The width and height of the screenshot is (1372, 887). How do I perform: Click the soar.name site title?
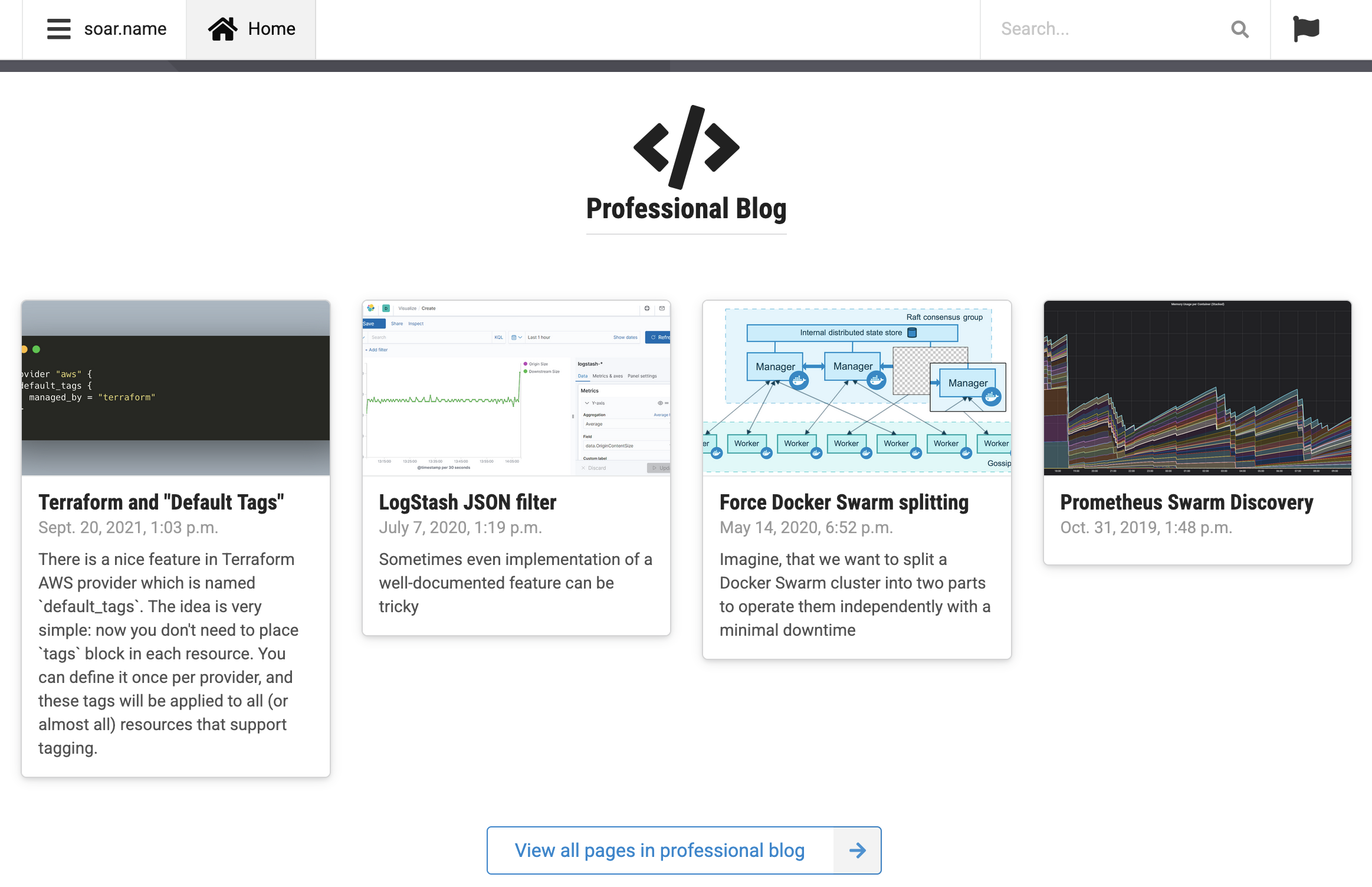pos(125,29)
